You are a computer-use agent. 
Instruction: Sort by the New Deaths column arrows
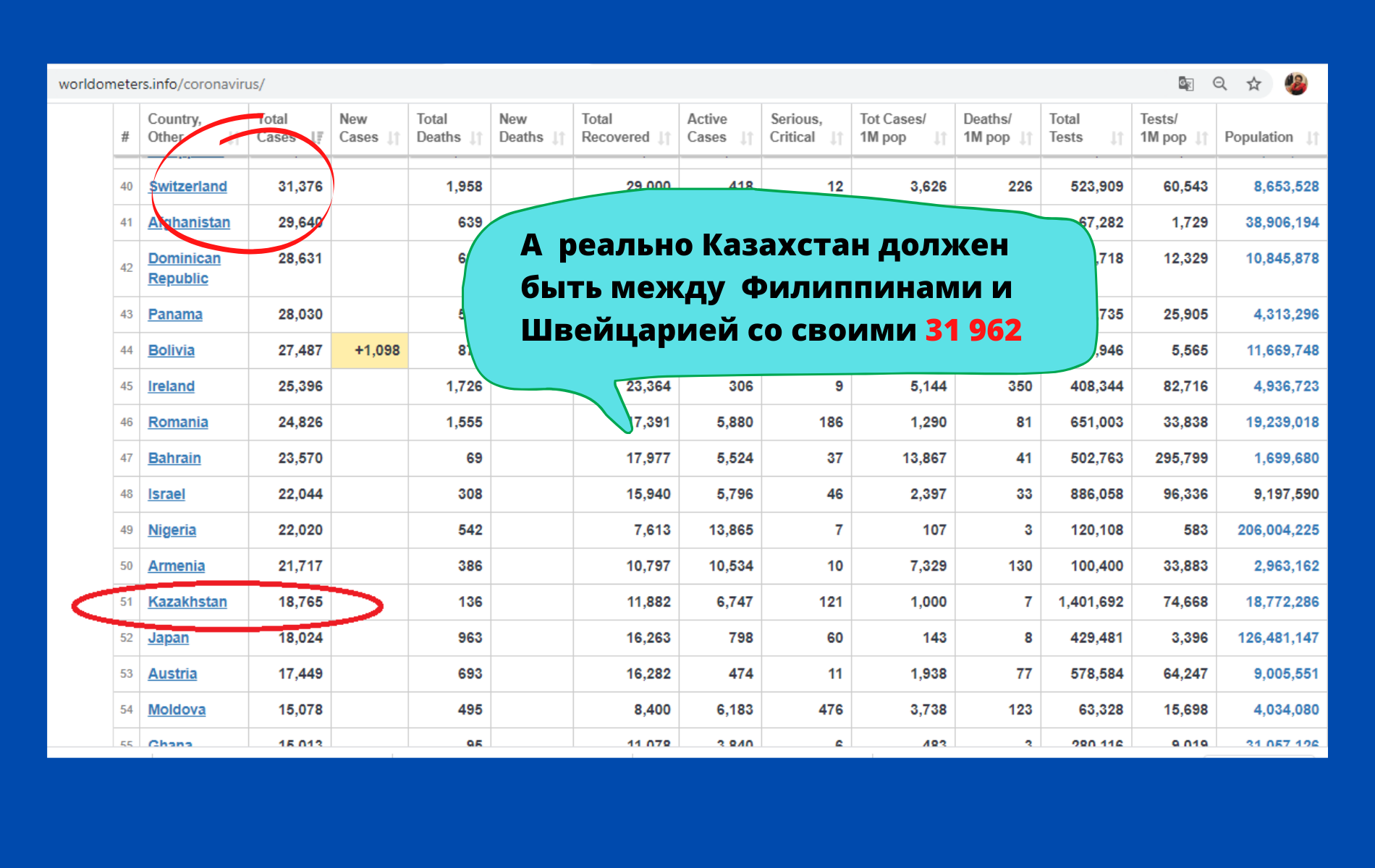(x=559, y=137)
